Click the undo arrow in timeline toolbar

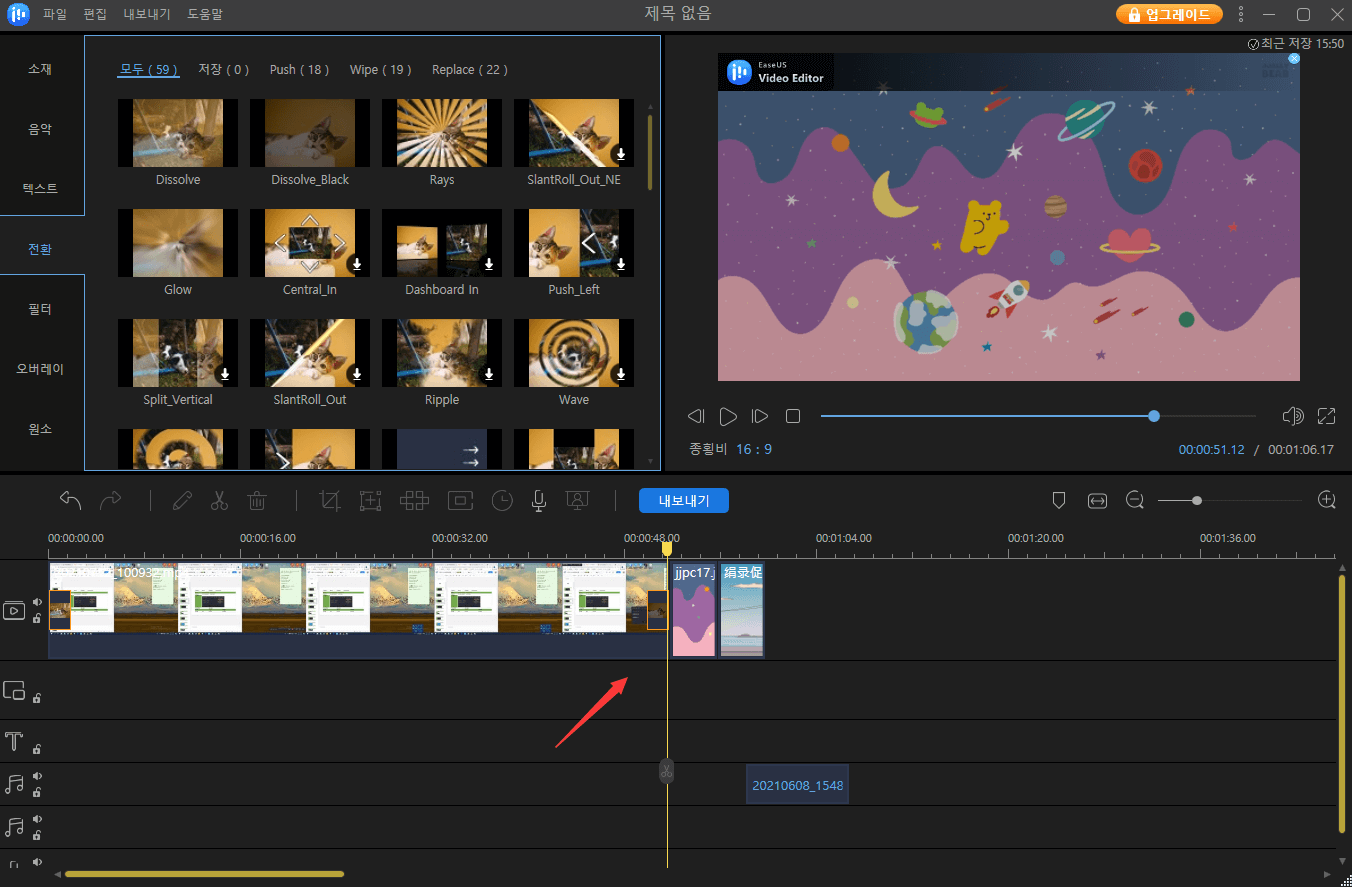click(x=70, y=501)
